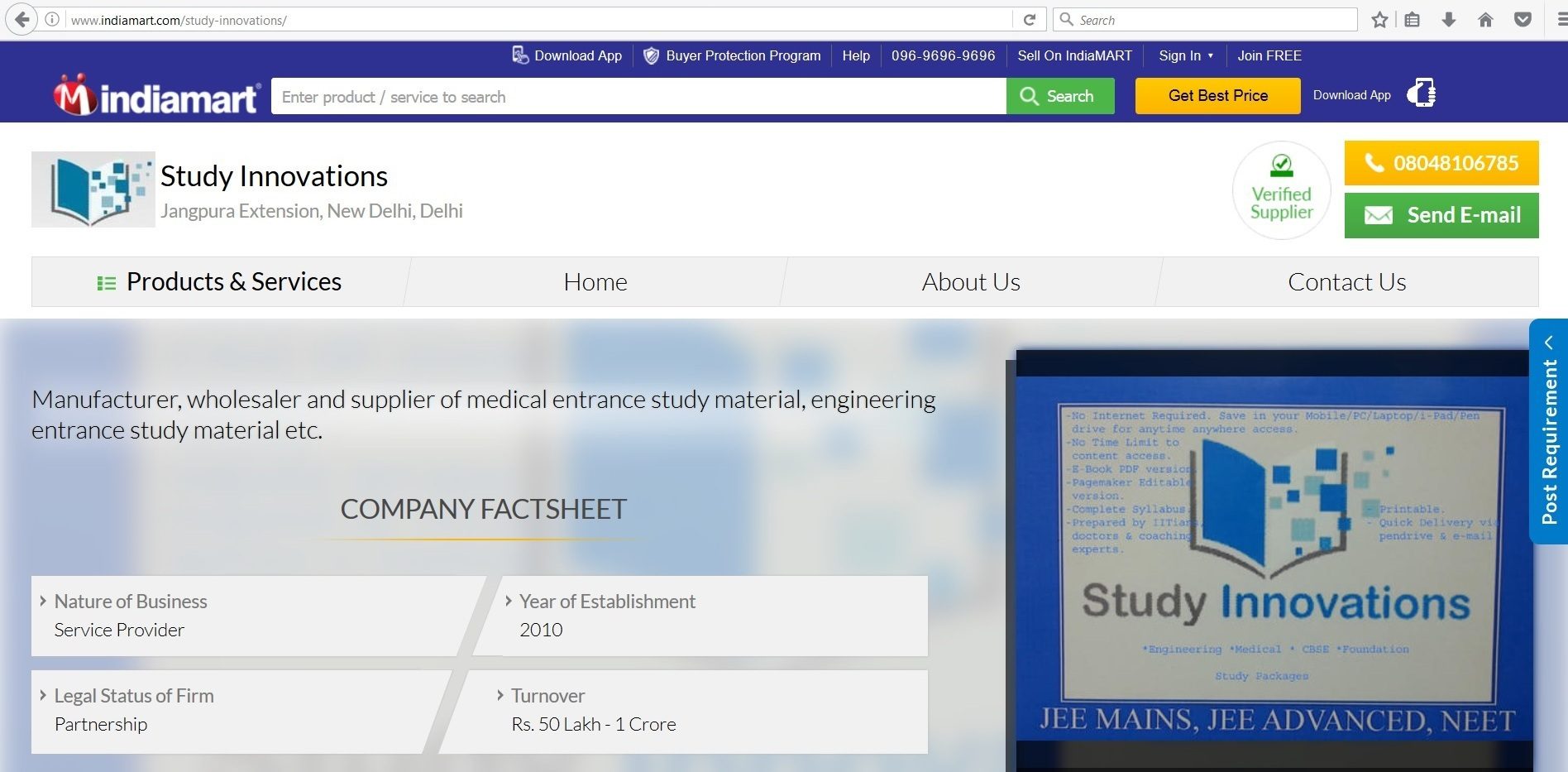Click the Download App phone icon in top bar
The image size is (1568, 772).
coord(520,55)
